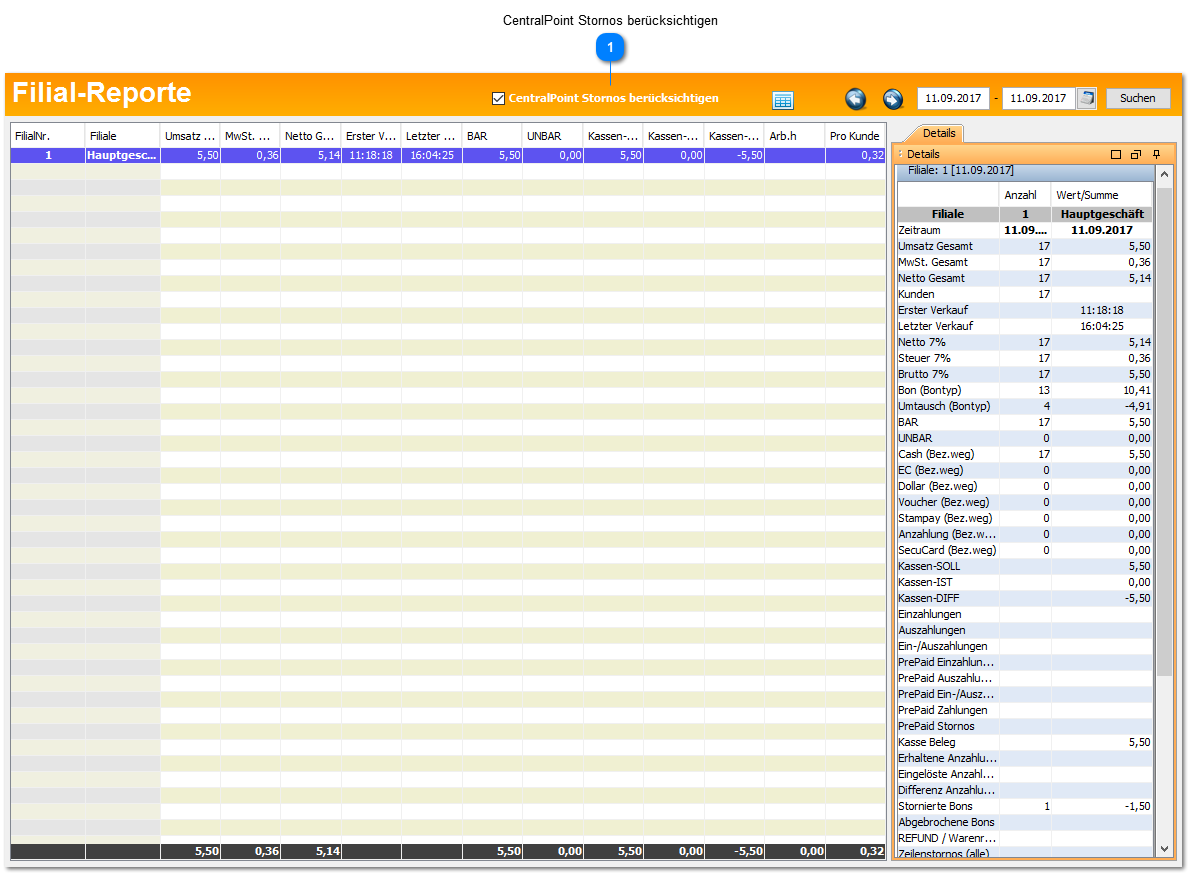Open the table layout grid icon
Viewport: 1191px width, 876px height.
(x=782, y=100)
